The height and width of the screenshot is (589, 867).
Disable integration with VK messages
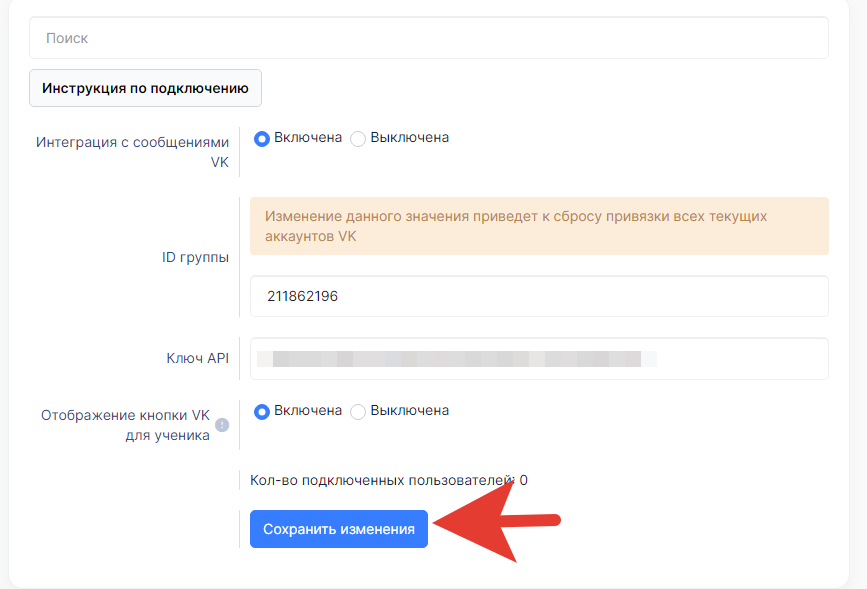(x=358, y=138)
